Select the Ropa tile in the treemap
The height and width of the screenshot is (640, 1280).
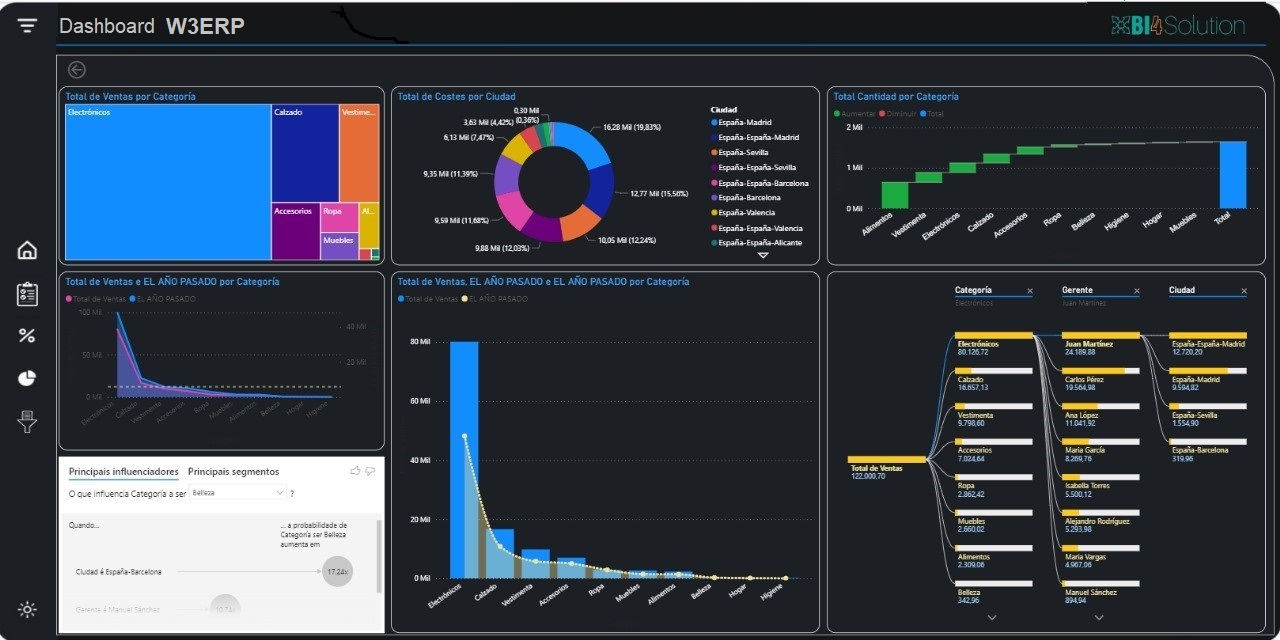[339, 218]
